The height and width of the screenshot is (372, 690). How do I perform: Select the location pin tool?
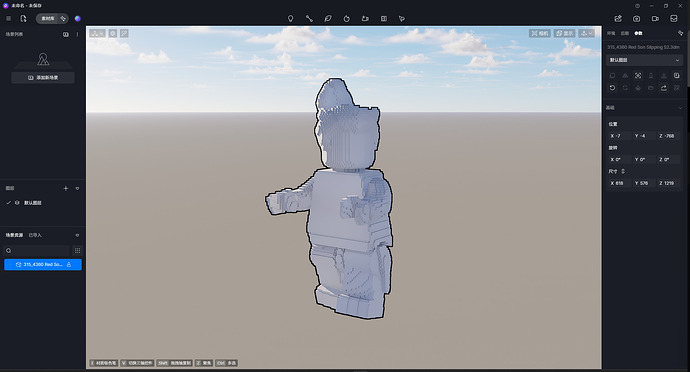(290, 18)
